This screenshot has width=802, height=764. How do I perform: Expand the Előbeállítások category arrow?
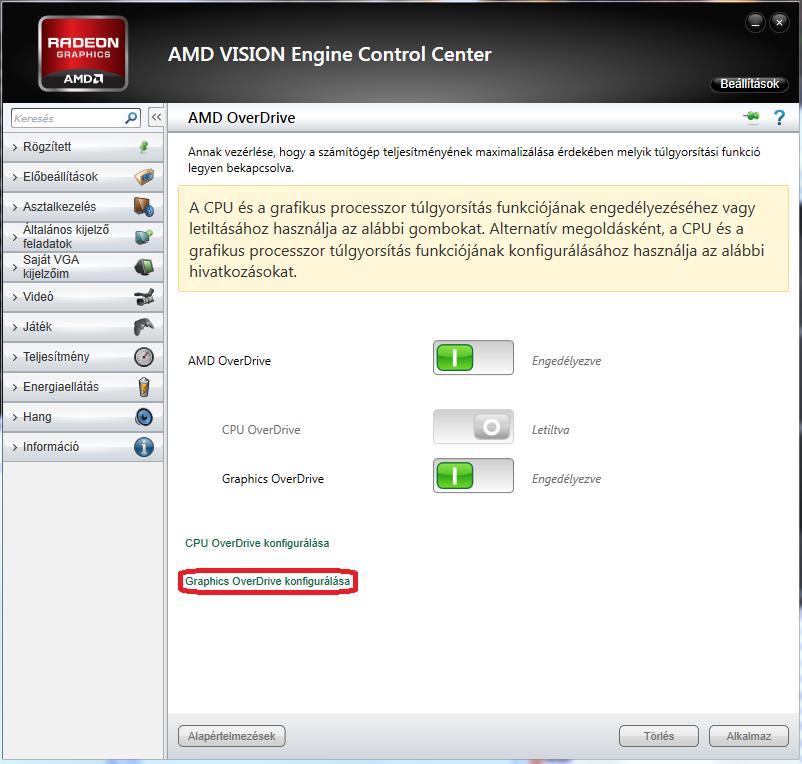point(15,177)
